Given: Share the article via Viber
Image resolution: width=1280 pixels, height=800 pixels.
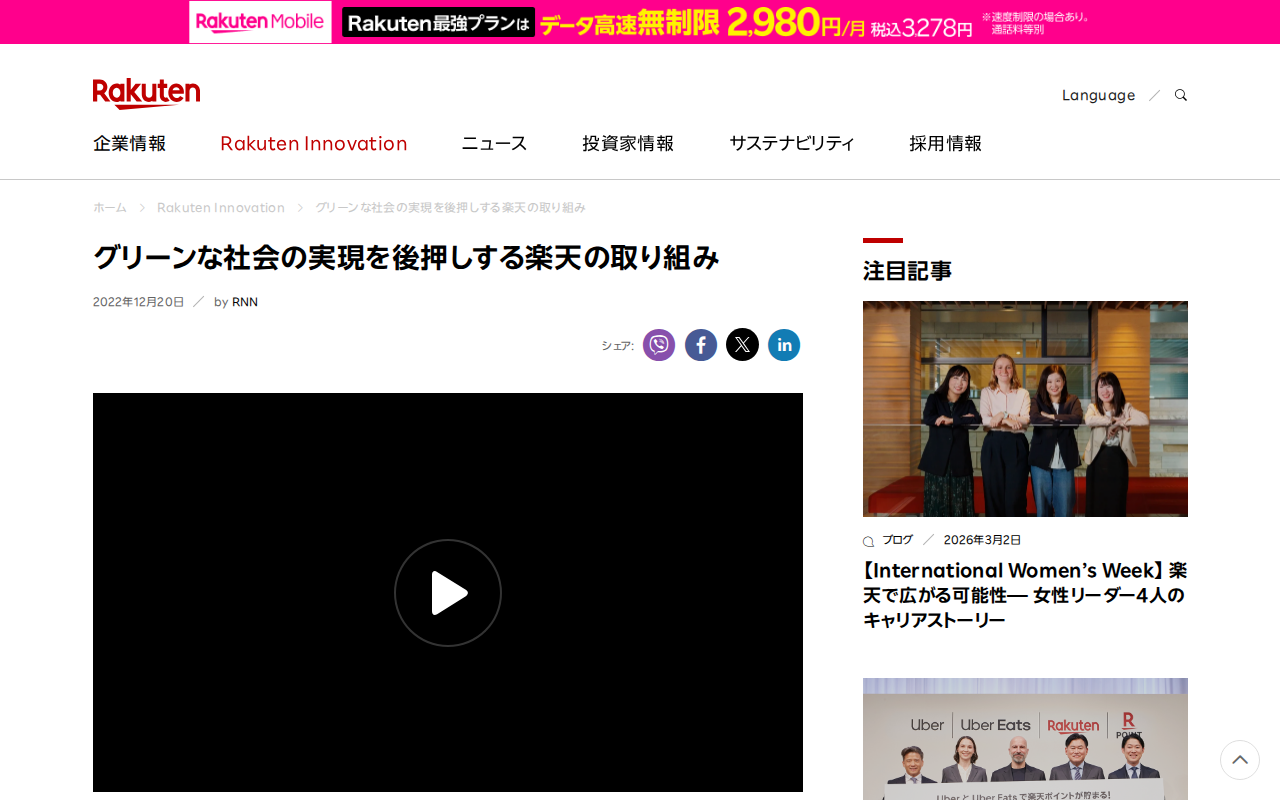Looking at the screenshot, I should (x=659, y=344).
